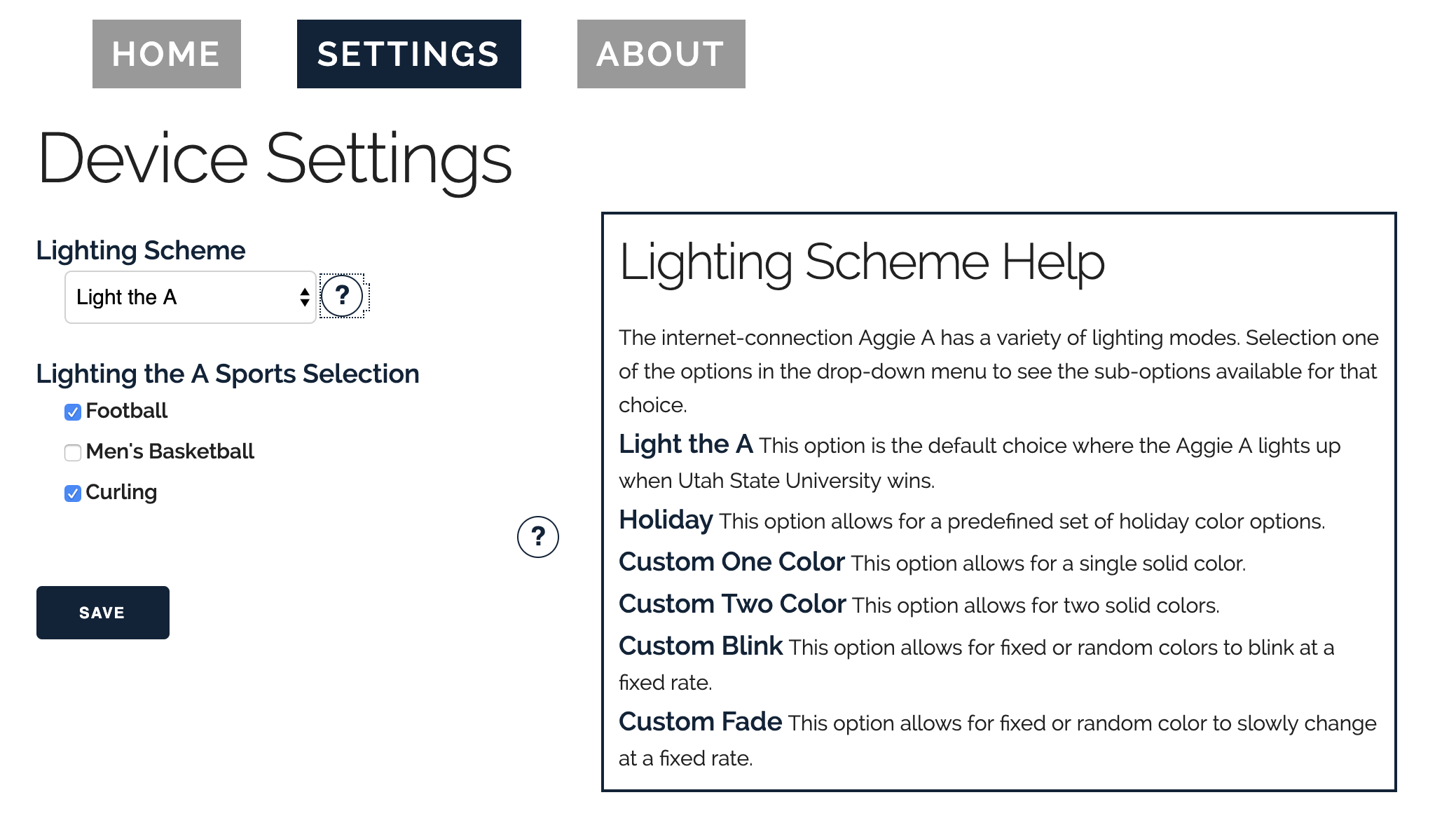
Task: Click the Men's Basketball label text
Action: 170,451
